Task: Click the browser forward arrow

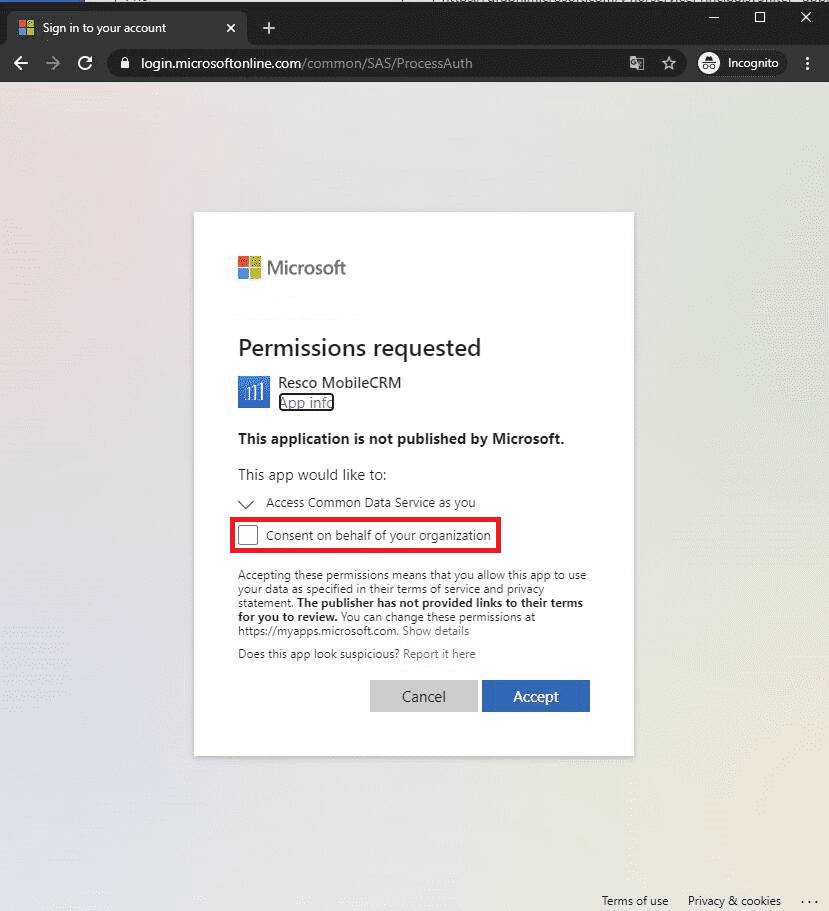Action: (x=53, y=63)
